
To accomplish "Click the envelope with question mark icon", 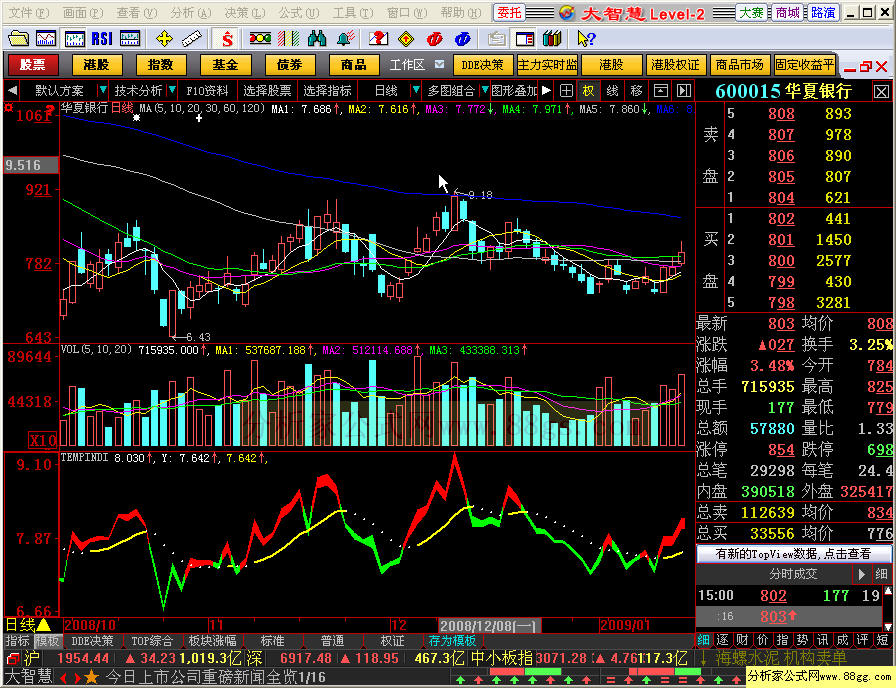I will click(378, 39).
